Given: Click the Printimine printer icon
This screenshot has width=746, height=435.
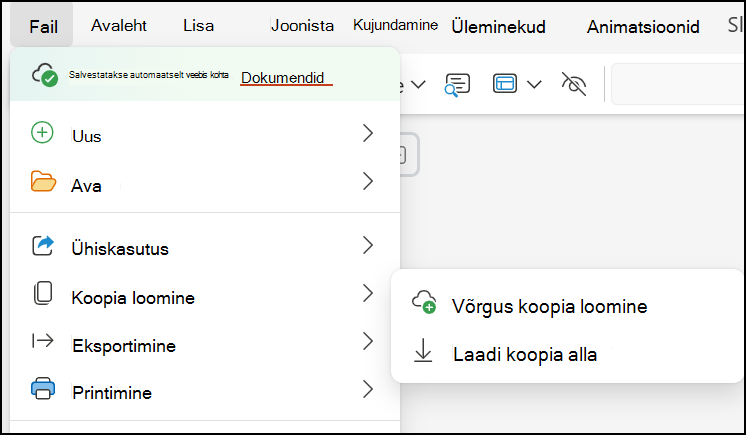Looking at the screenshot, I should 43,389.
